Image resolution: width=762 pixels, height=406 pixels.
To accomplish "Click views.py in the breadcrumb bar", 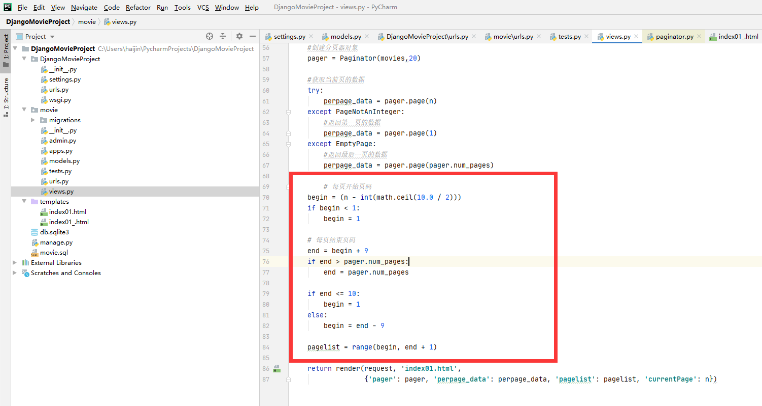I will tap(121, 22).
